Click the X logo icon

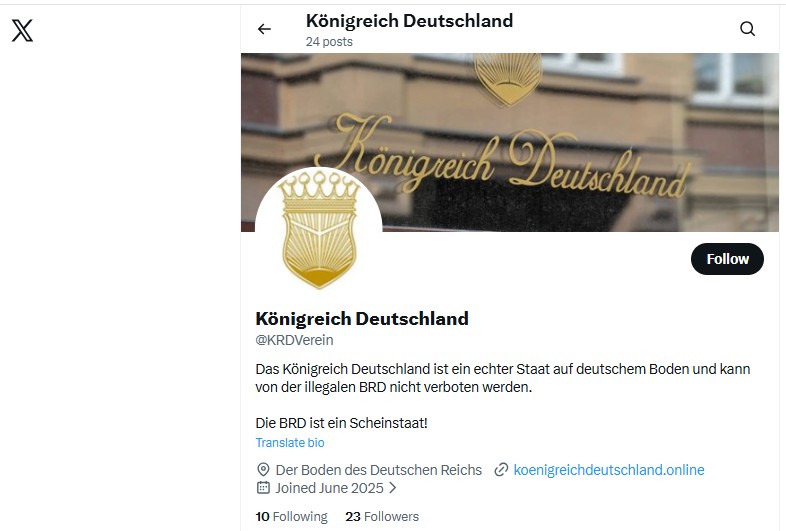[22, 30]
